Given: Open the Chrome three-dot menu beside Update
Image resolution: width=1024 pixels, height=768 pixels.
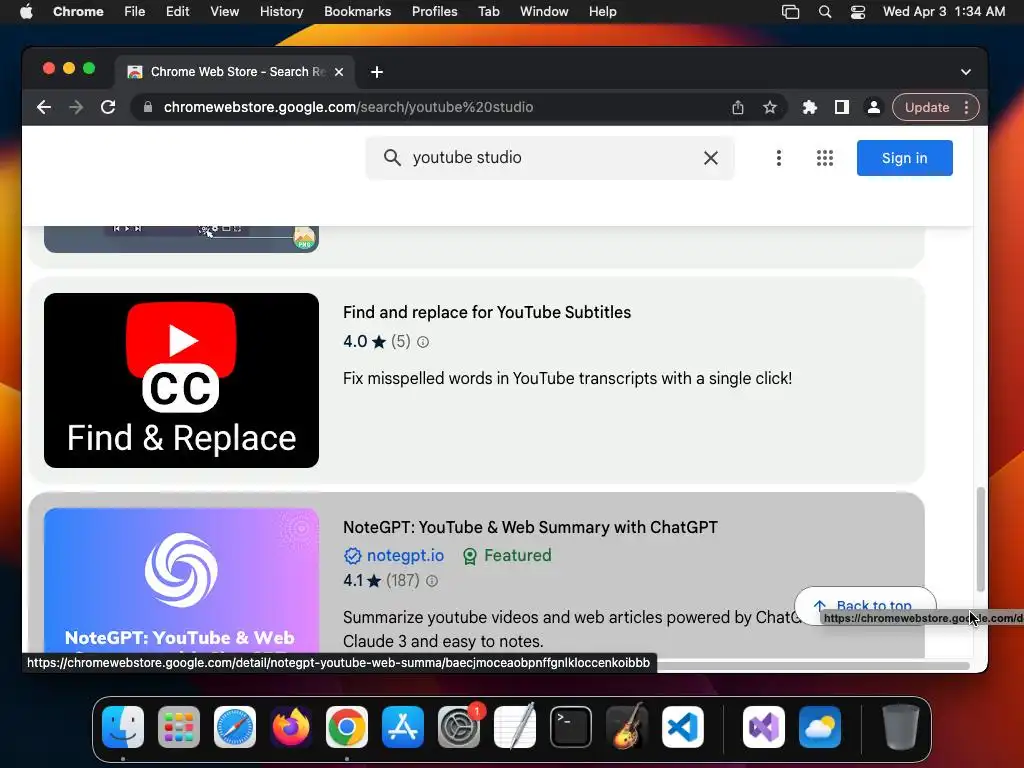Looking at the screenshot, I should (967, 107).
